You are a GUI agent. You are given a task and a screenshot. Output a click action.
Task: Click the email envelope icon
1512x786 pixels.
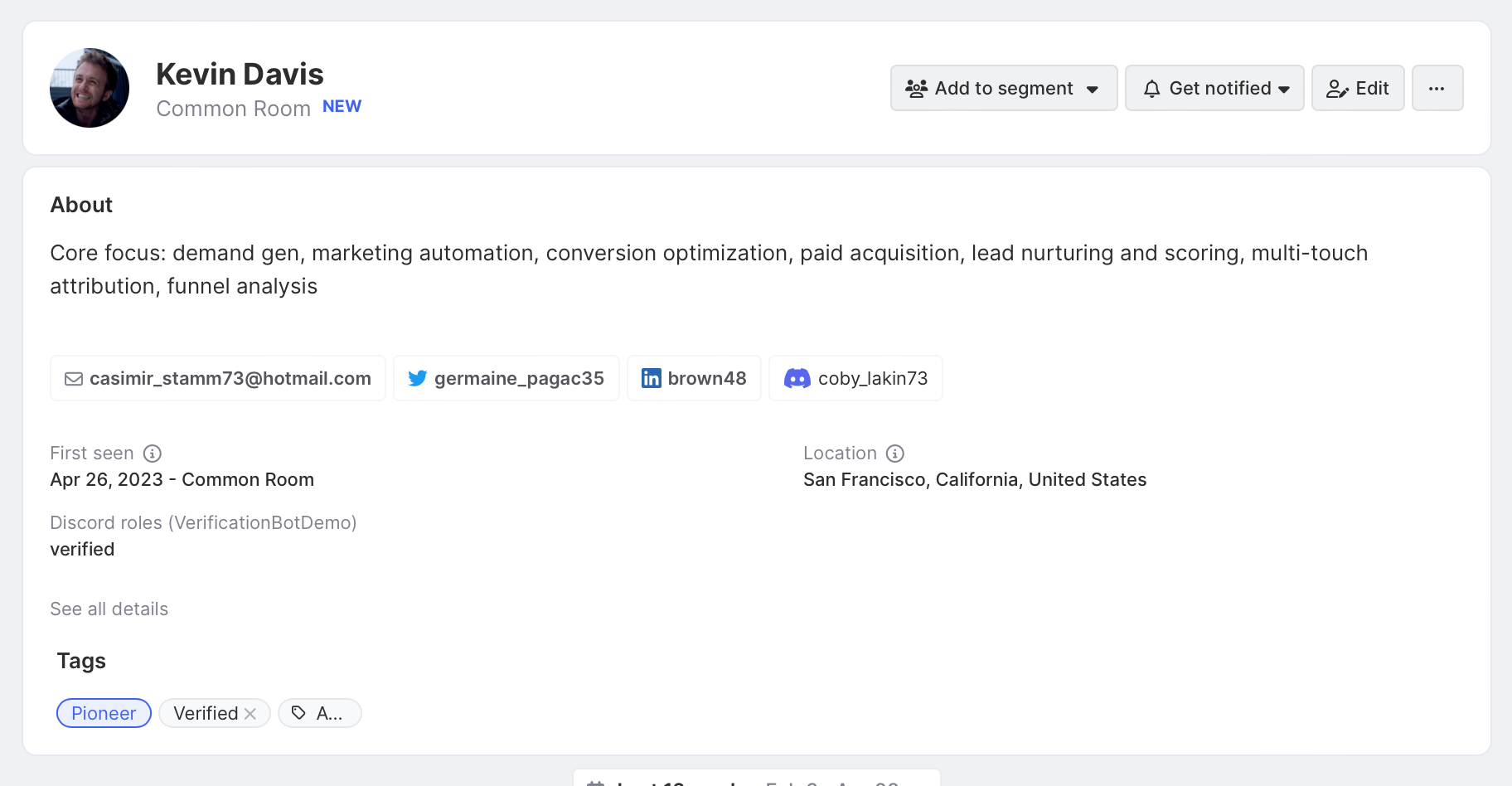coord(74,379)
